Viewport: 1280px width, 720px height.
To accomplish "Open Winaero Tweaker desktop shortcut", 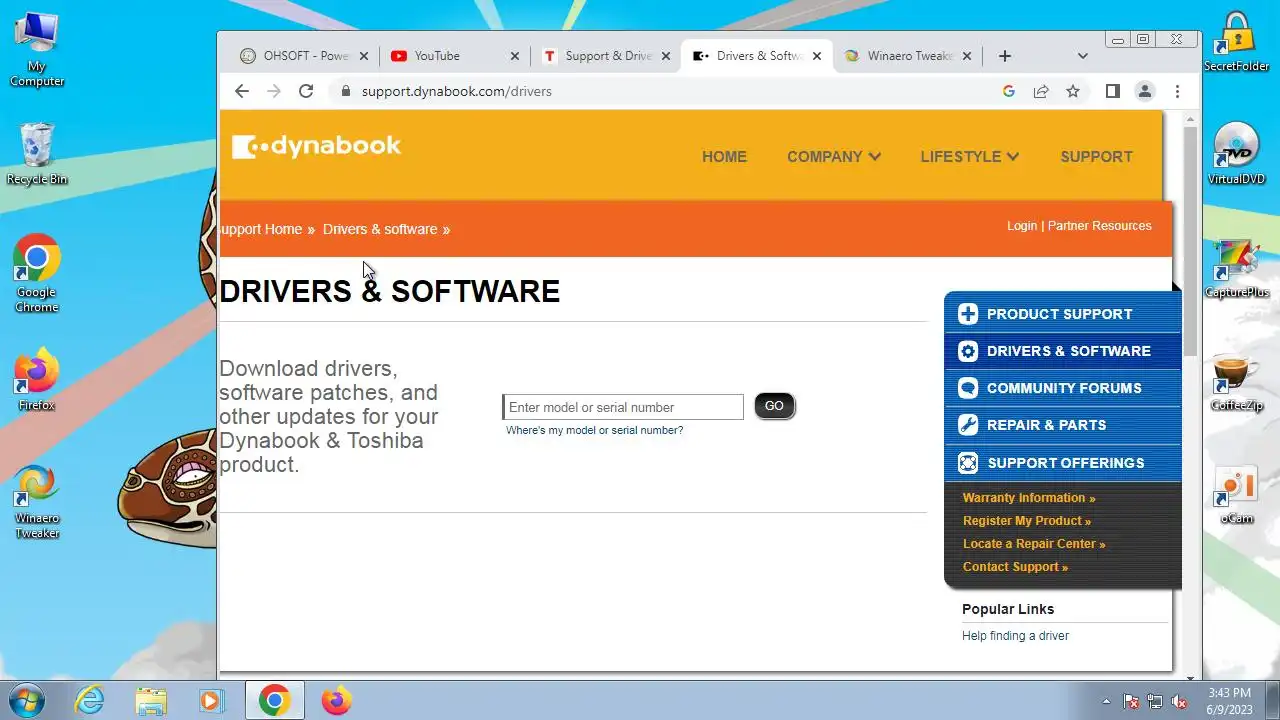I will pyautogui.click(x=37, y=502).
